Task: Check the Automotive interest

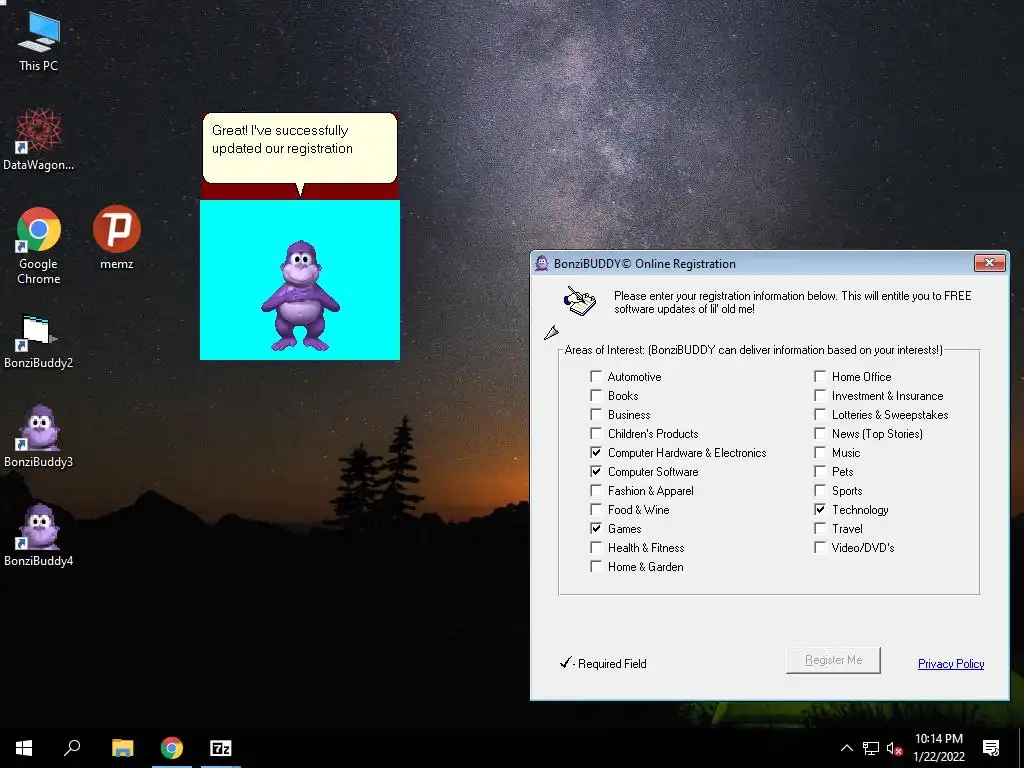Action: [596, 376]
